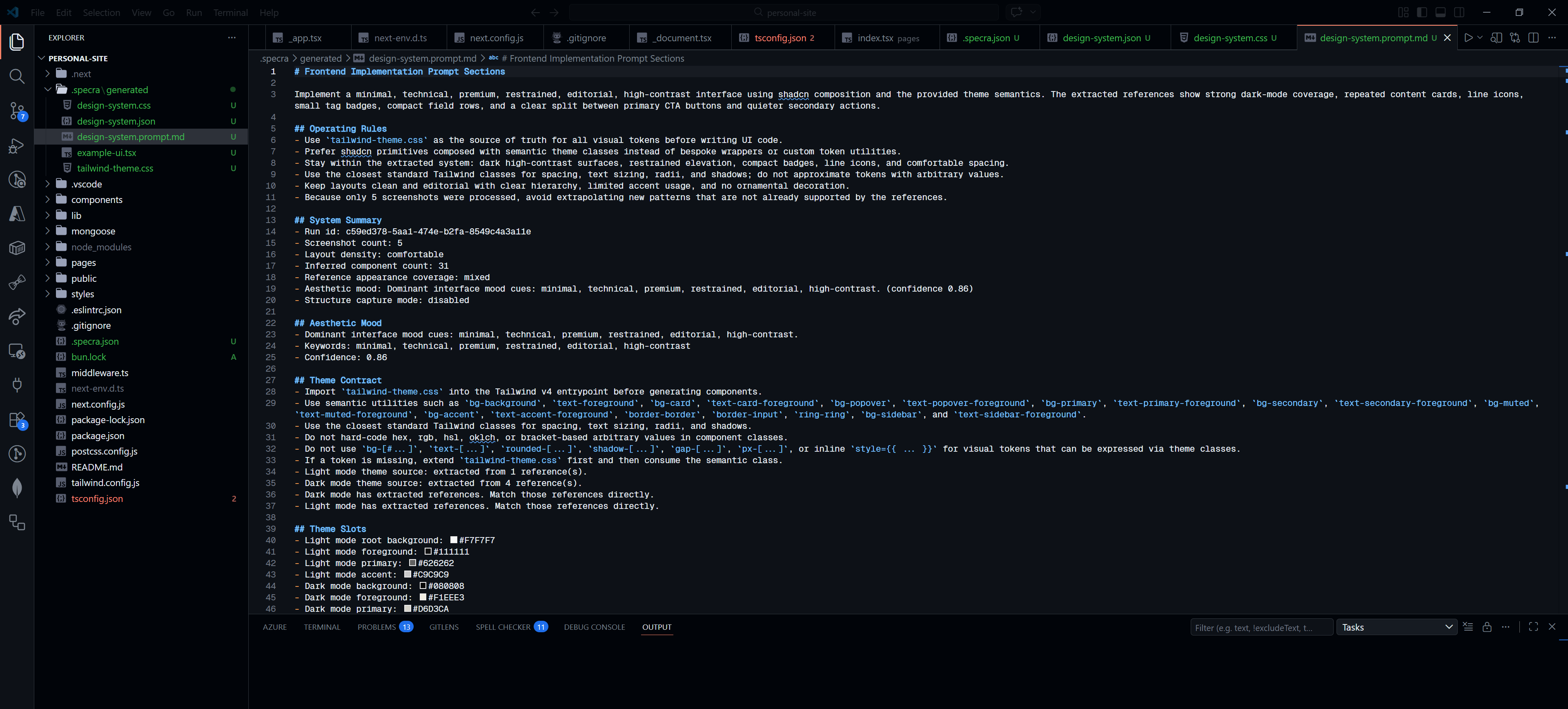Open the Extensions view with 3 updates
This screenshot has height=709, width=1568.
tap(16, 419)
